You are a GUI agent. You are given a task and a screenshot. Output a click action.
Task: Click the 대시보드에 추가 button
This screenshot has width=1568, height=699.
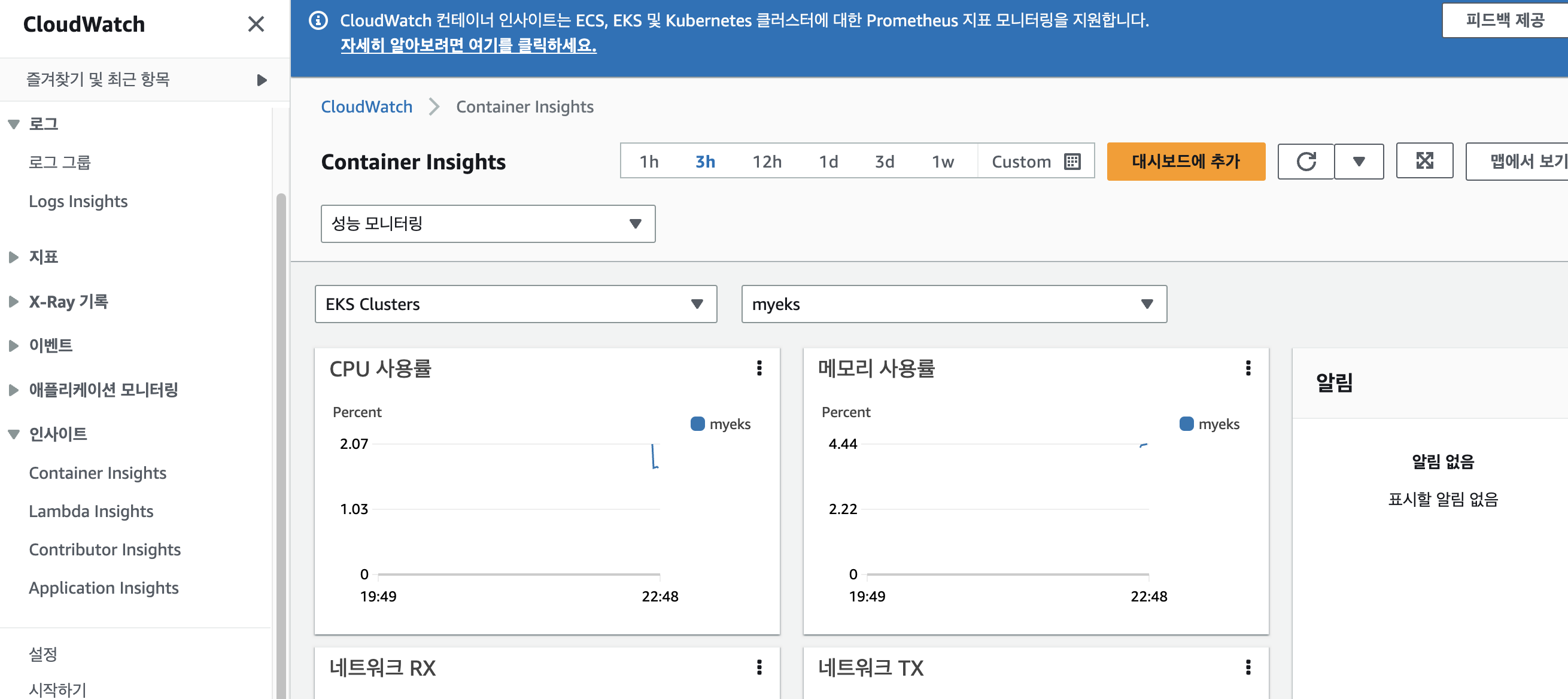tap(1185, 162)
